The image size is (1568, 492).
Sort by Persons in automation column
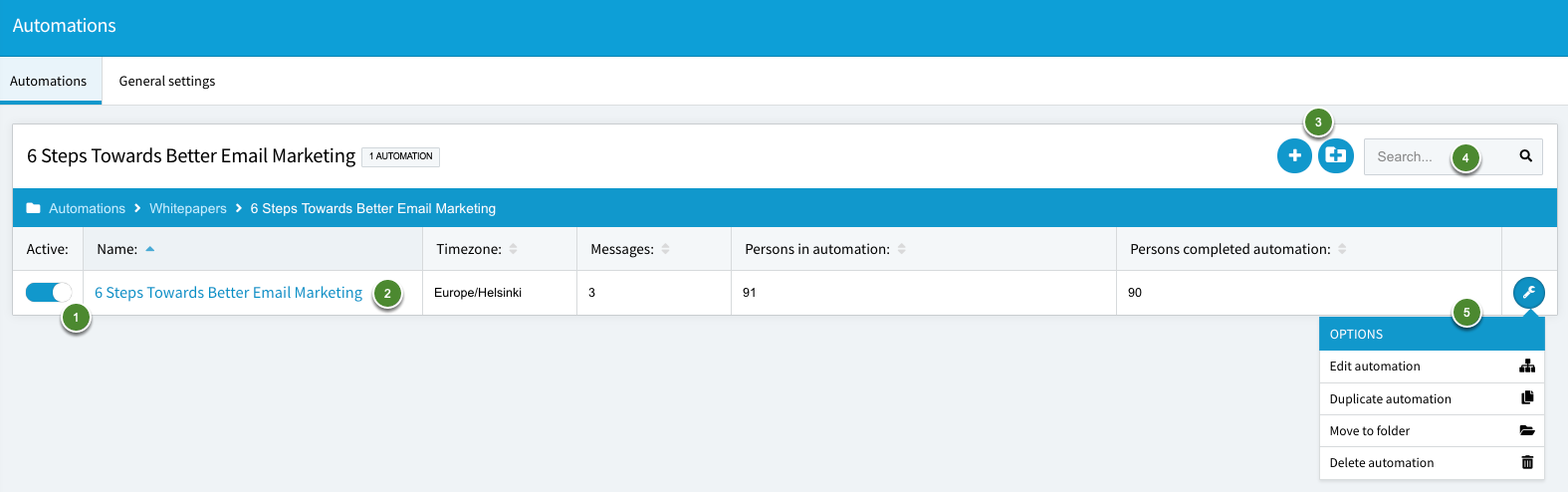(902, 249)
